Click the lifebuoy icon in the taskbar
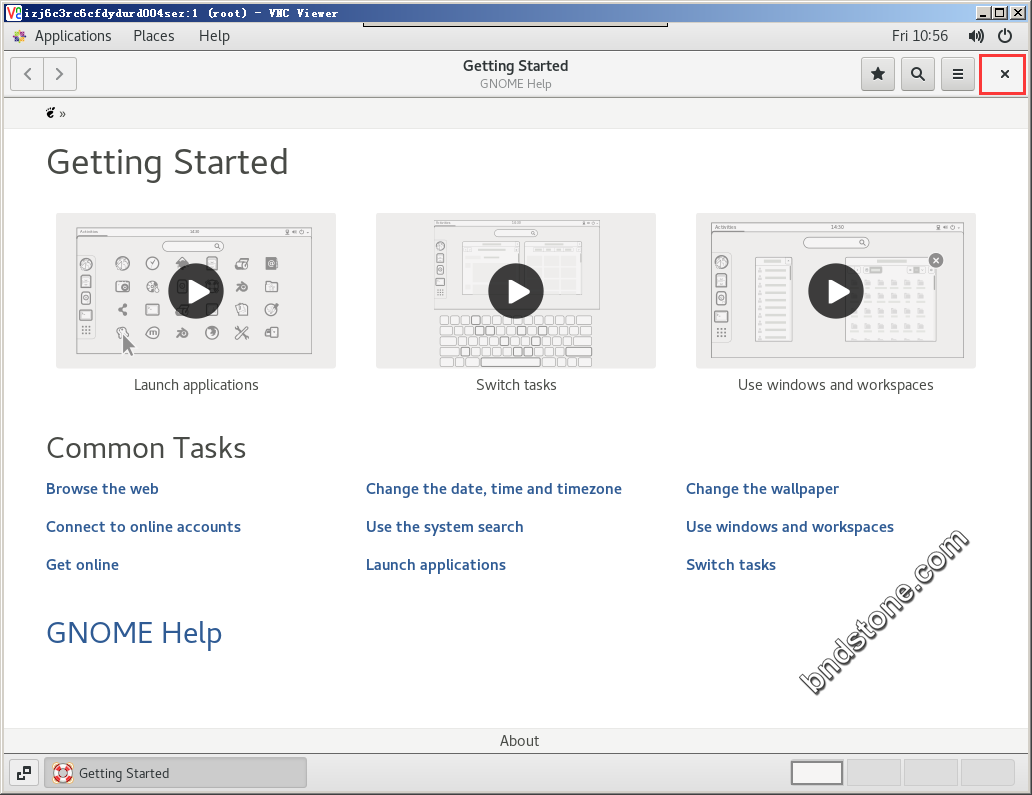 tap(63, 773)
